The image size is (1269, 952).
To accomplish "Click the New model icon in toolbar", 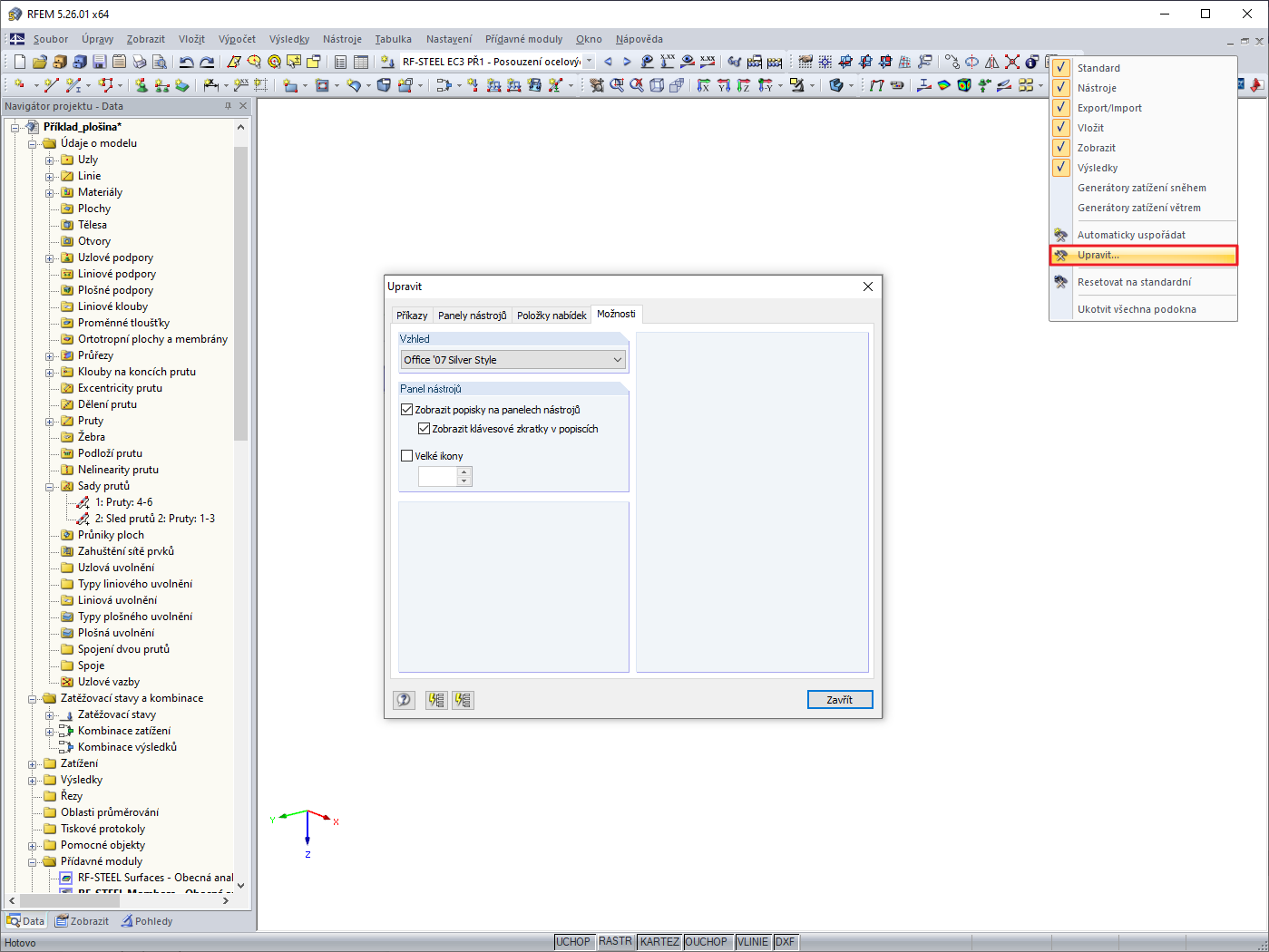I will click(x=19, y=62).
